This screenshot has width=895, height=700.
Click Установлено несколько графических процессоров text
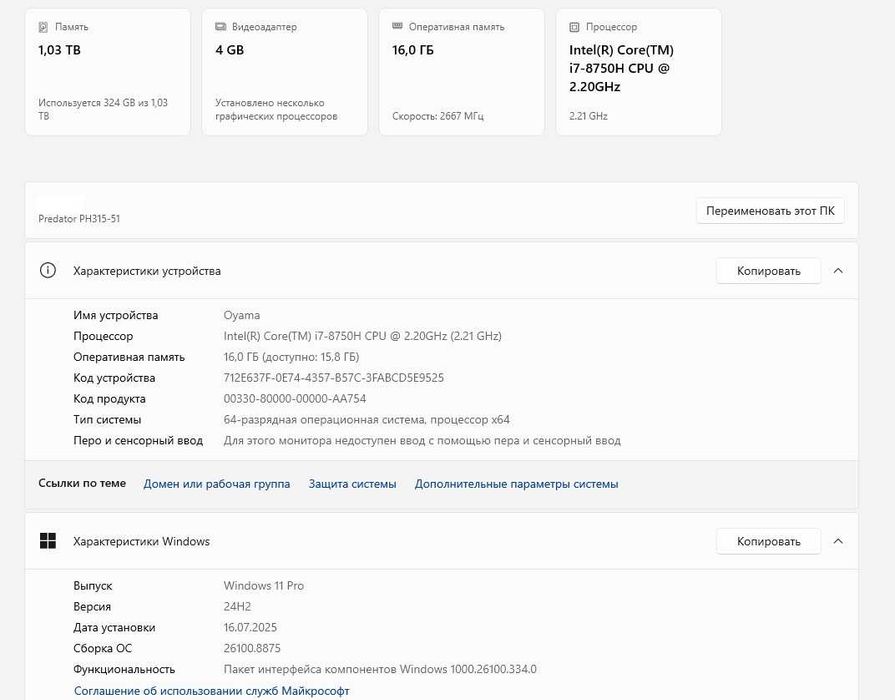click(276, 109)
